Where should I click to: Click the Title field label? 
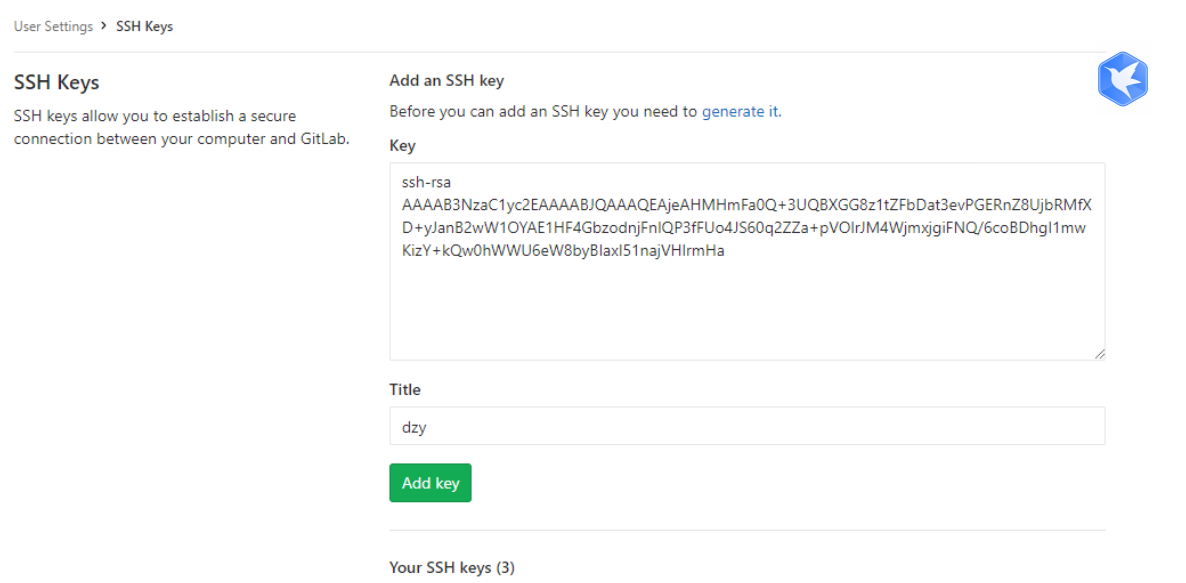click(405, 390)
